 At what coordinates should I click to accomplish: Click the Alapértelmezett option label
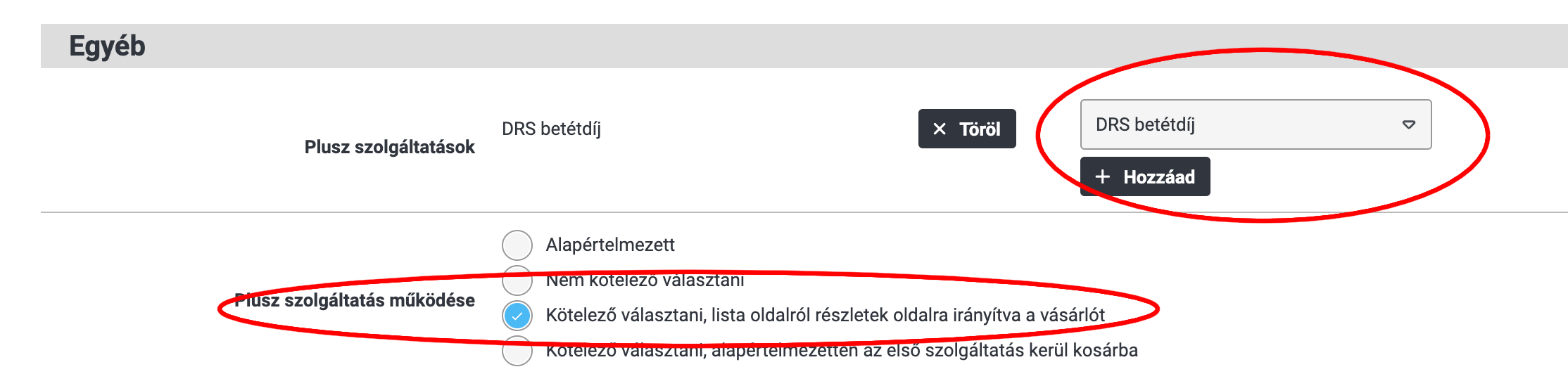tap(610, 245)
